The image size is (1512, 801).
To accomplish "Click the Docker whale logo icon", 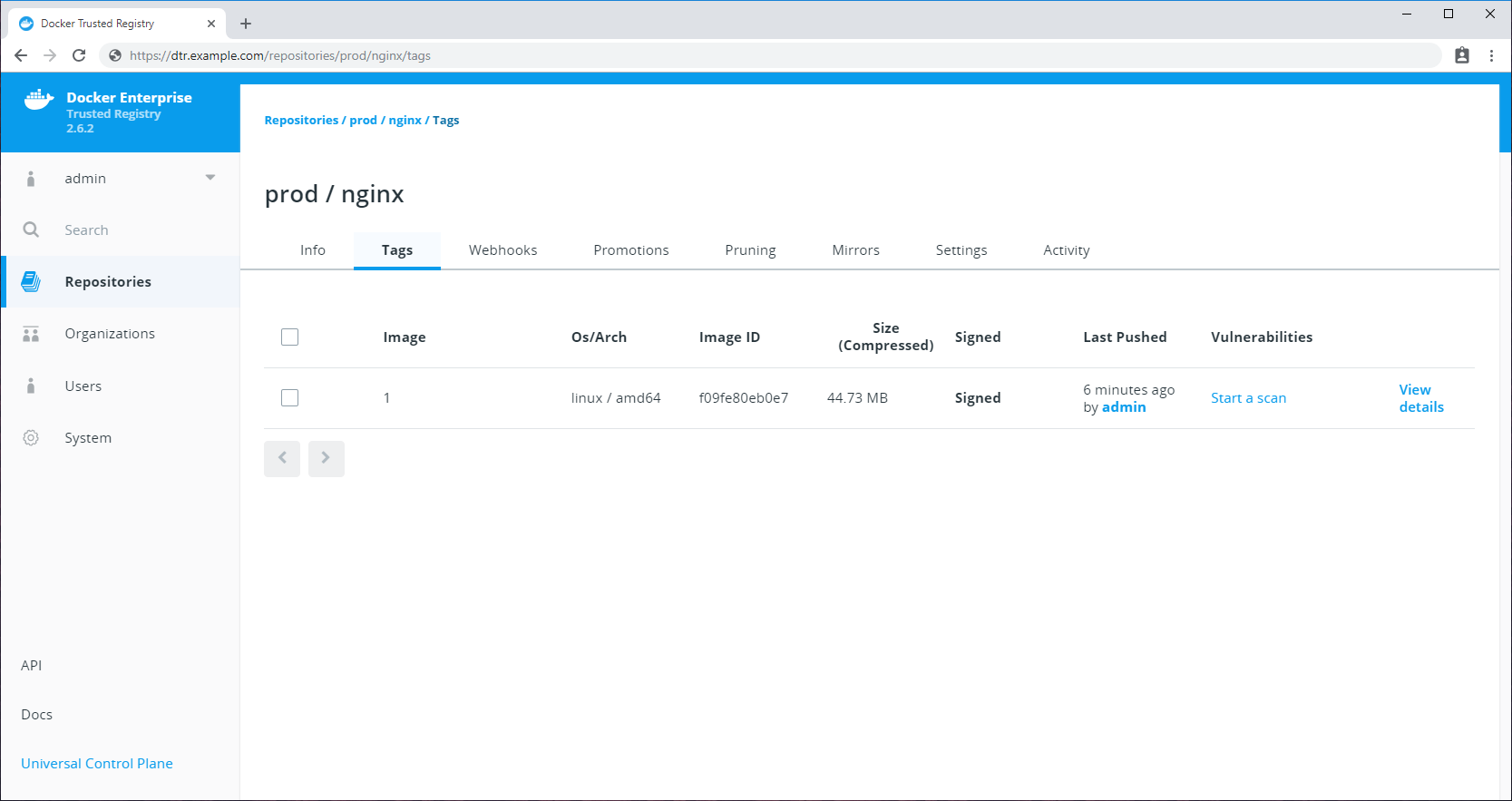I will [x=38, y=100].
